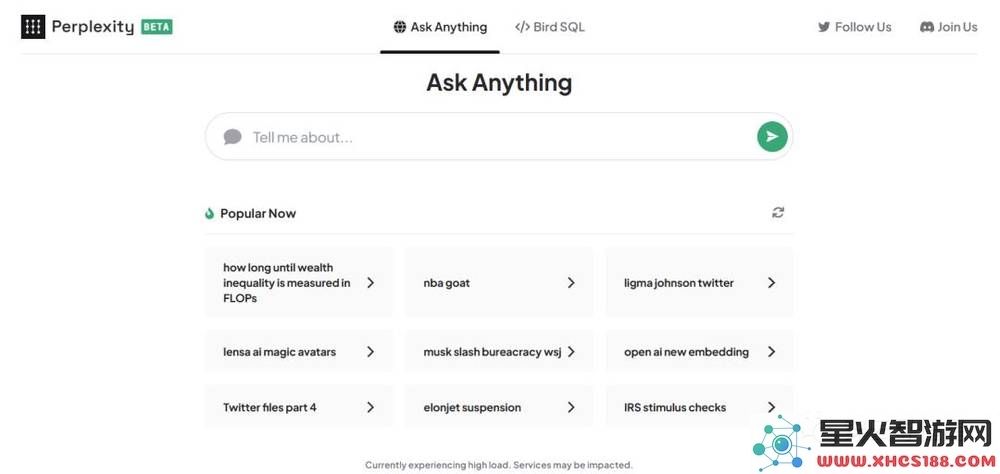
Task: Refresh the Popular Now list
Action: [x=777, y=212]
